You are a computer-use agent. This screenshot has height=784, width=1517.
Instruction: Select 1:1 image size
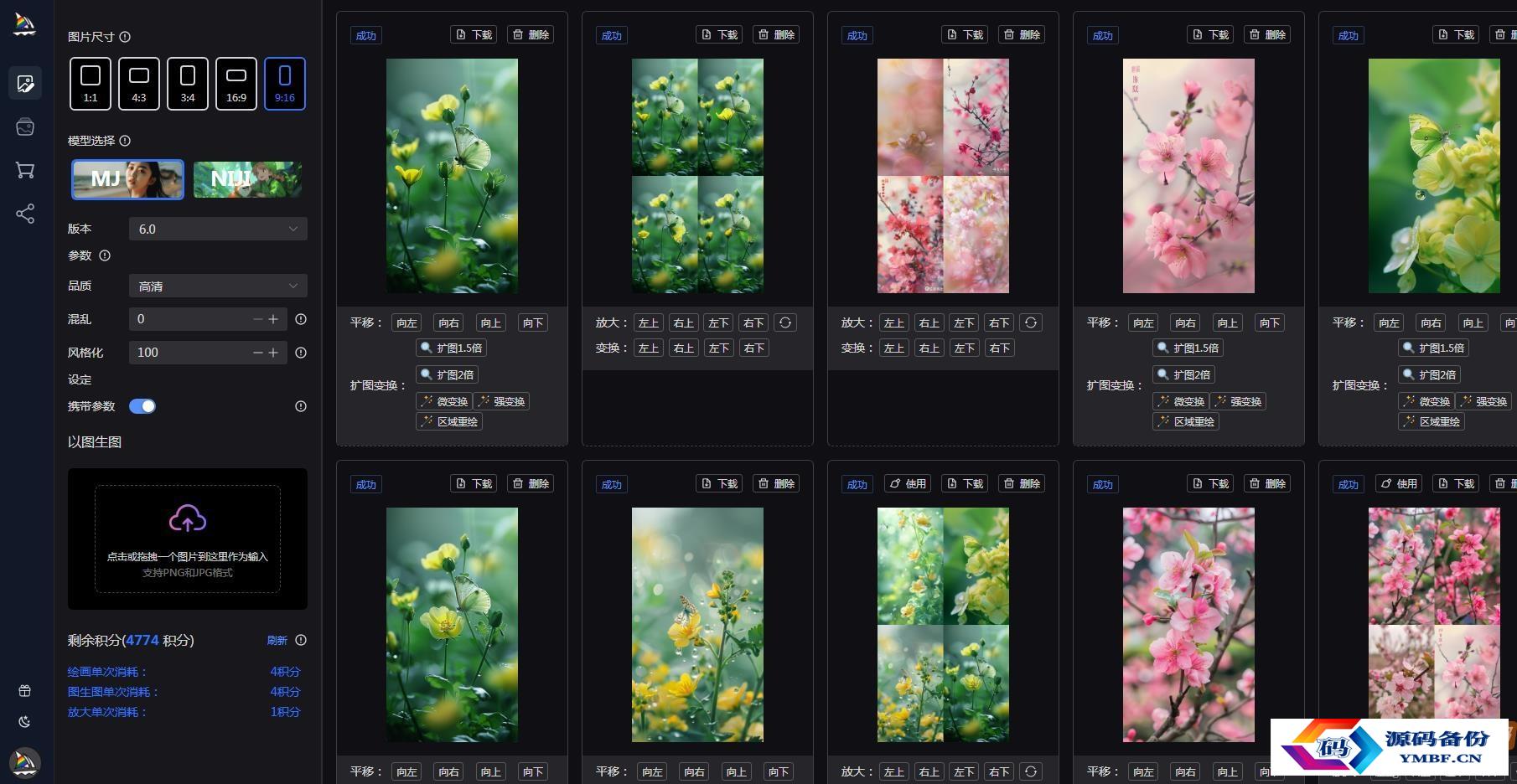pyautogui.click(x=91, y=84)
